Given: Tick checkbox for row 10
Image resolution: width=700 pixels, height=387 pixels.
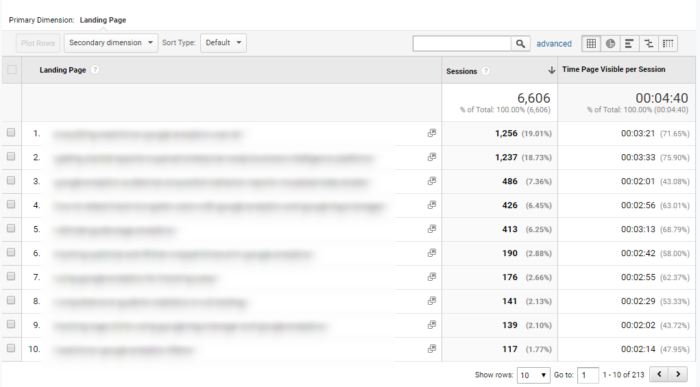Looking at the screenshot, I should (x=11, y=348).
